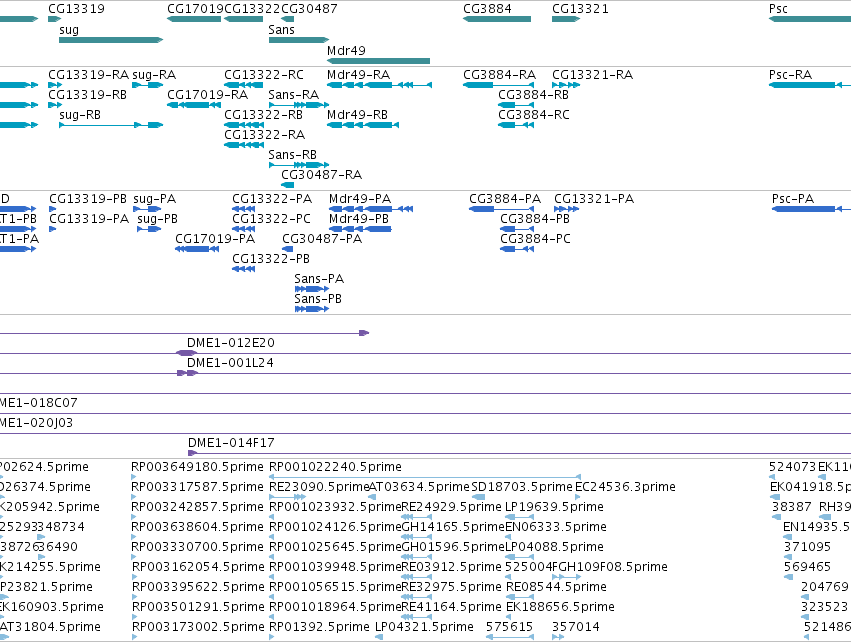Screen dimensions: 851x642
Task: Click the Sans-RB transcript label
Action: point(292,155)
